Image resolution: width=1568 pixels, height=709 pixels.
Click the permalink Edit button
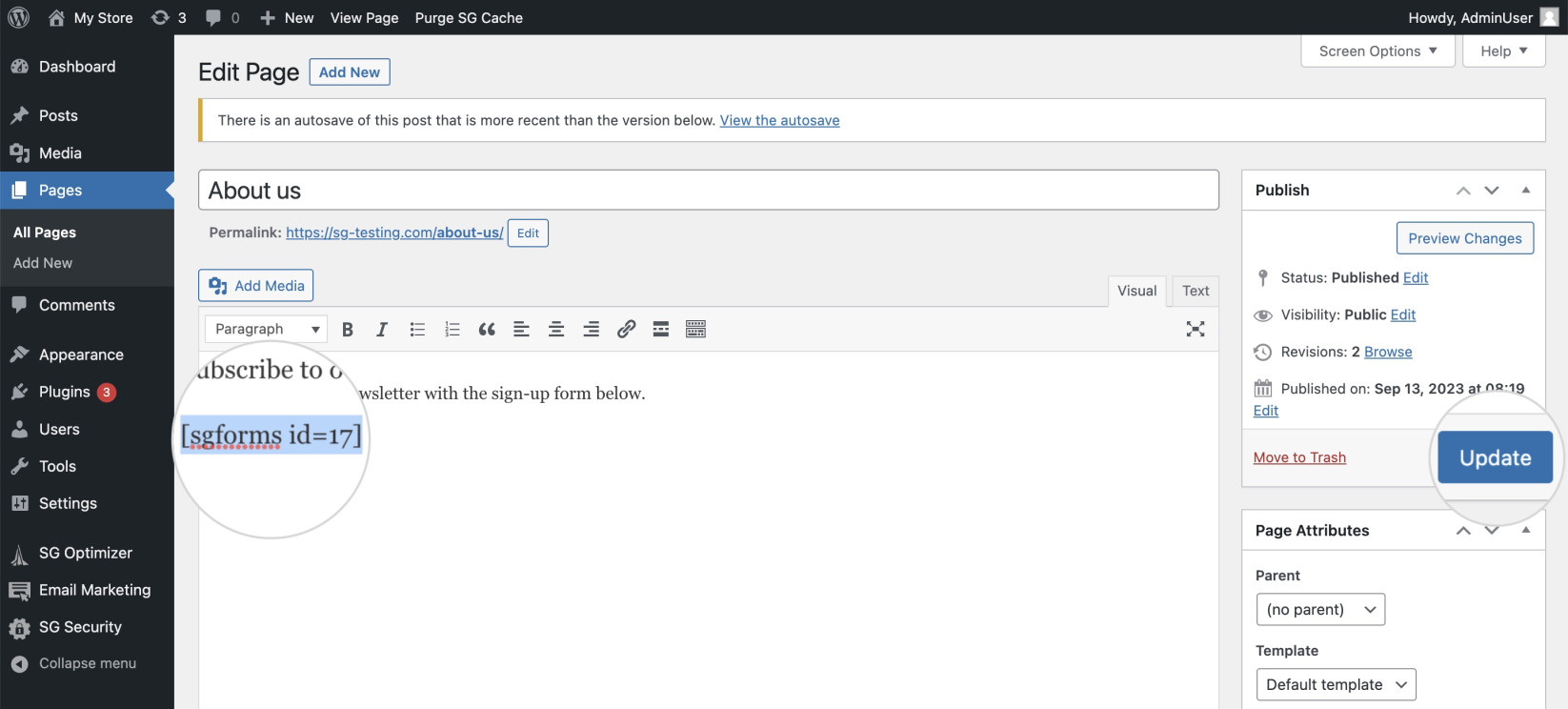pos(528,233)
